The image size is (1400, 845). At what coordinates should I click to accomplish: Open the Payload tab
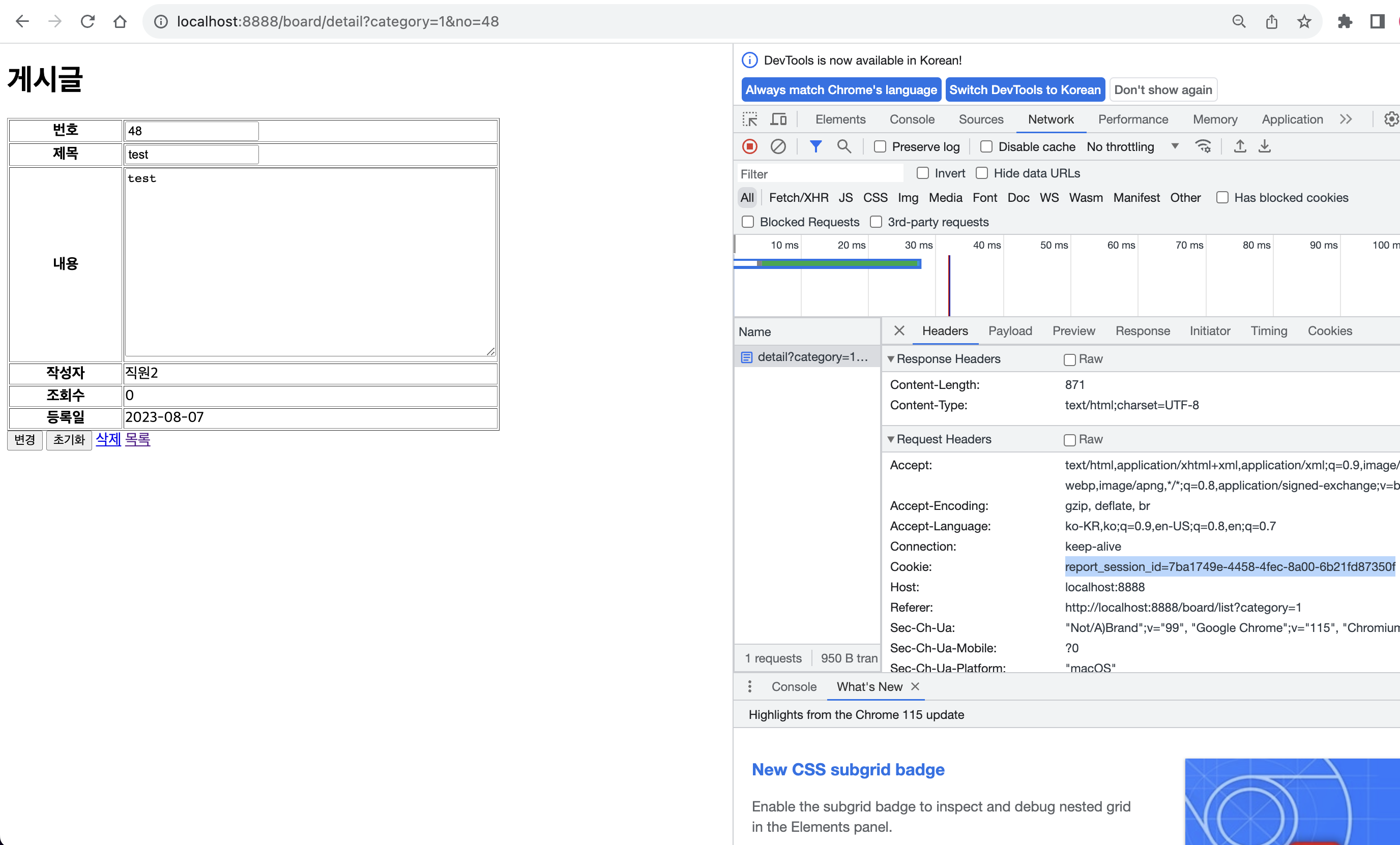[1010, 331]
